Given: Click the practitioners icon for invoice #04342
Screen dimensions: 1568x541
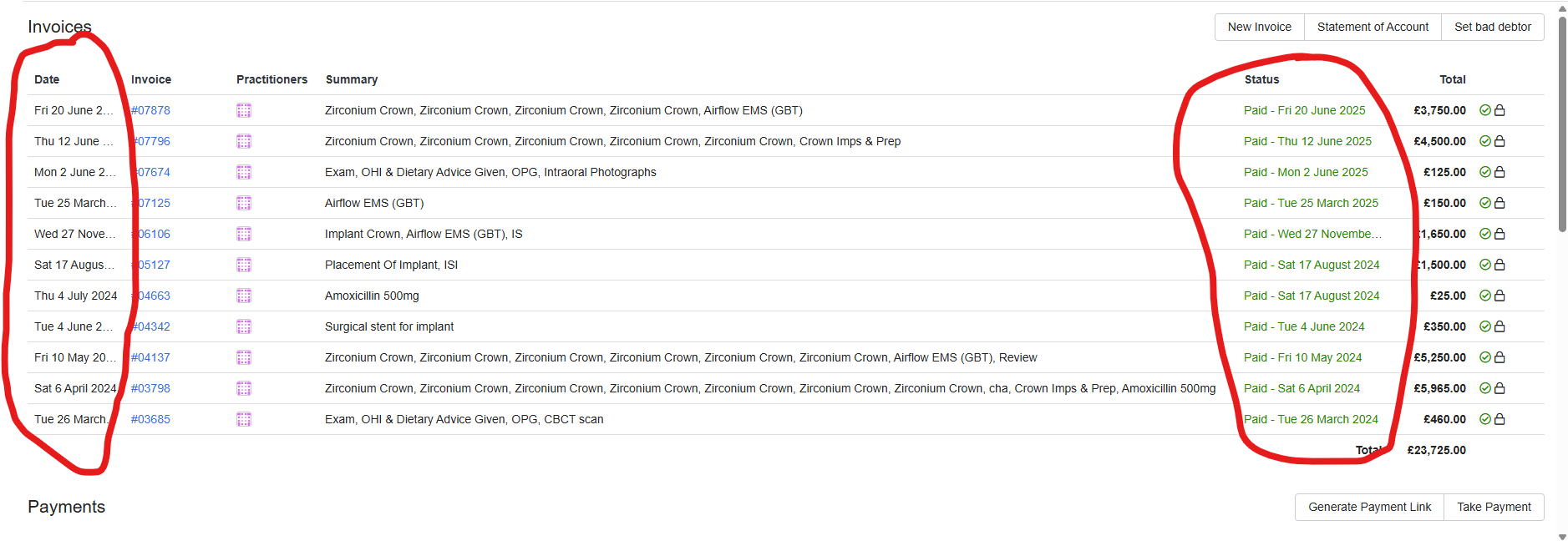Looking at the screenshot, I should [x=244, y=326].
